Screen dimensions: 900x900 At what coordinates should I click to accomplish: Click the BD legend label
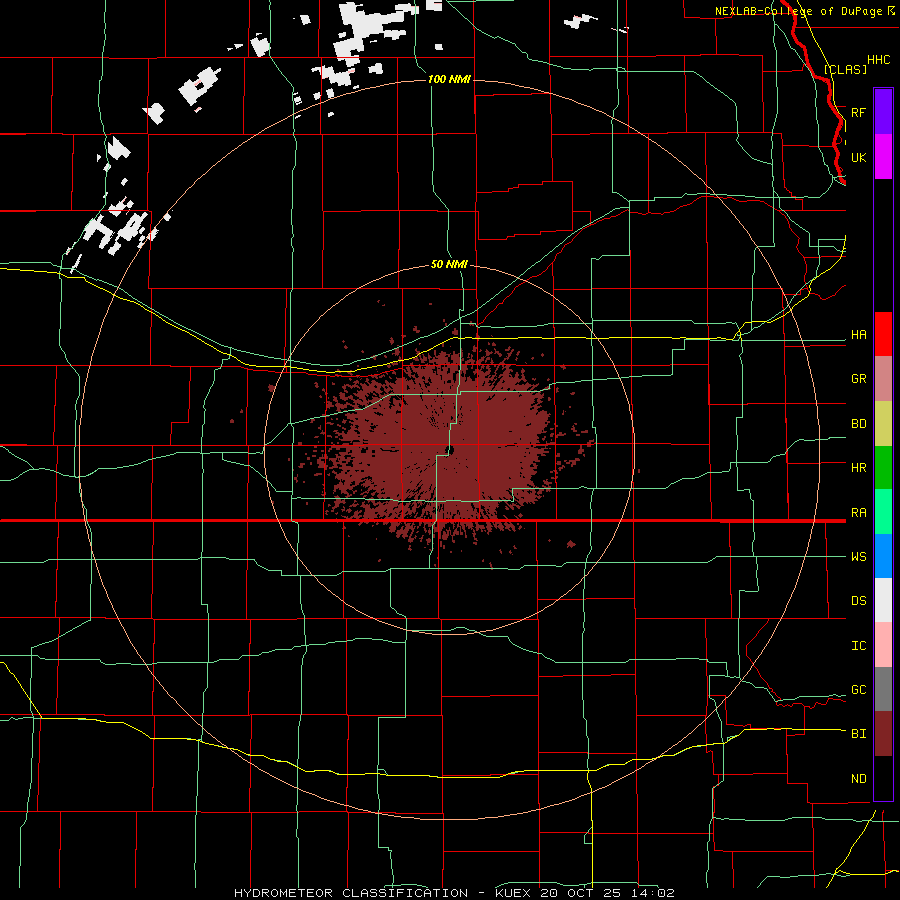pos(858,424)
